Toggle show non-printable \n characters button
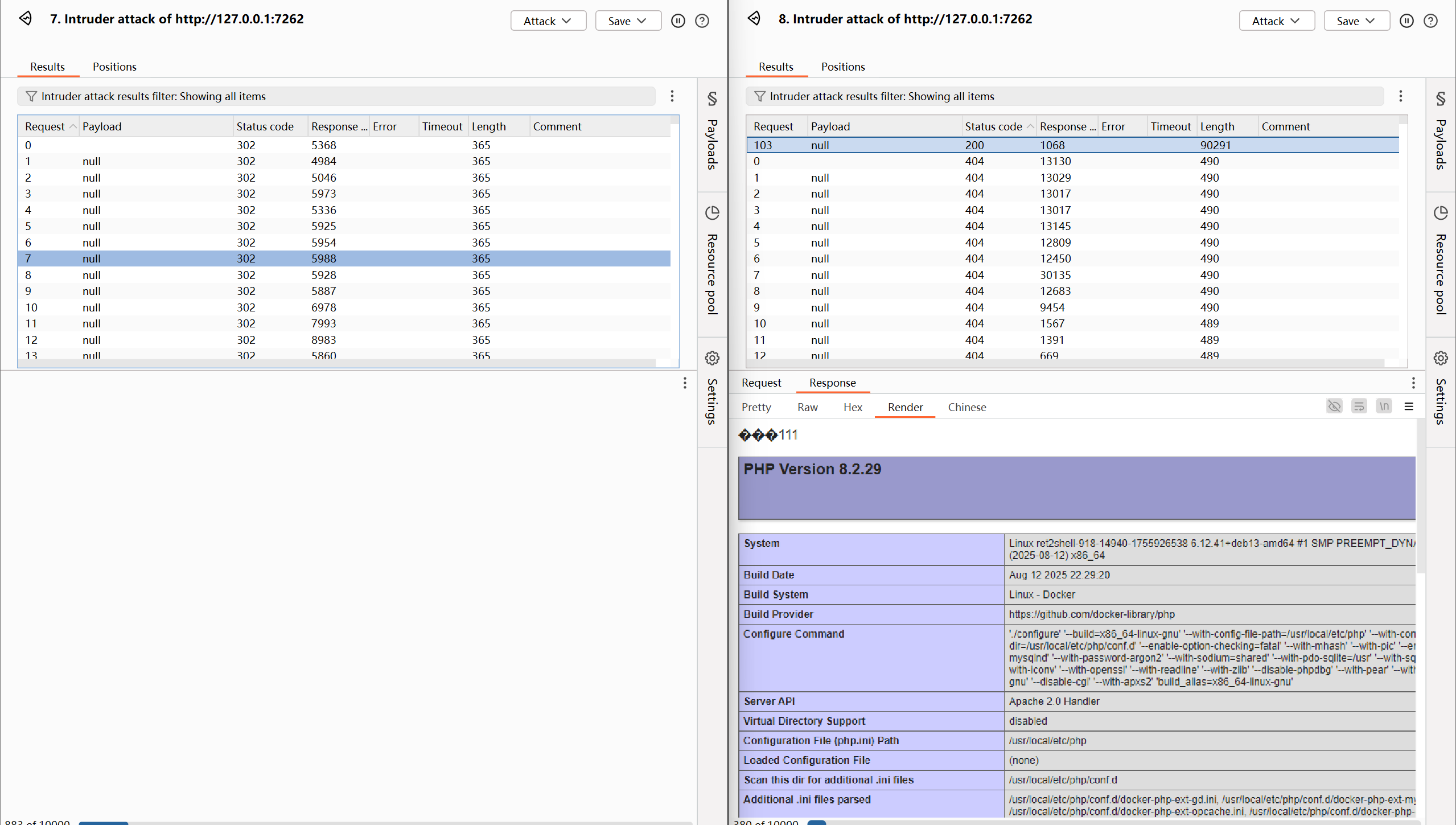Viewport: 1456px width, 825px height. [1384, 407]
